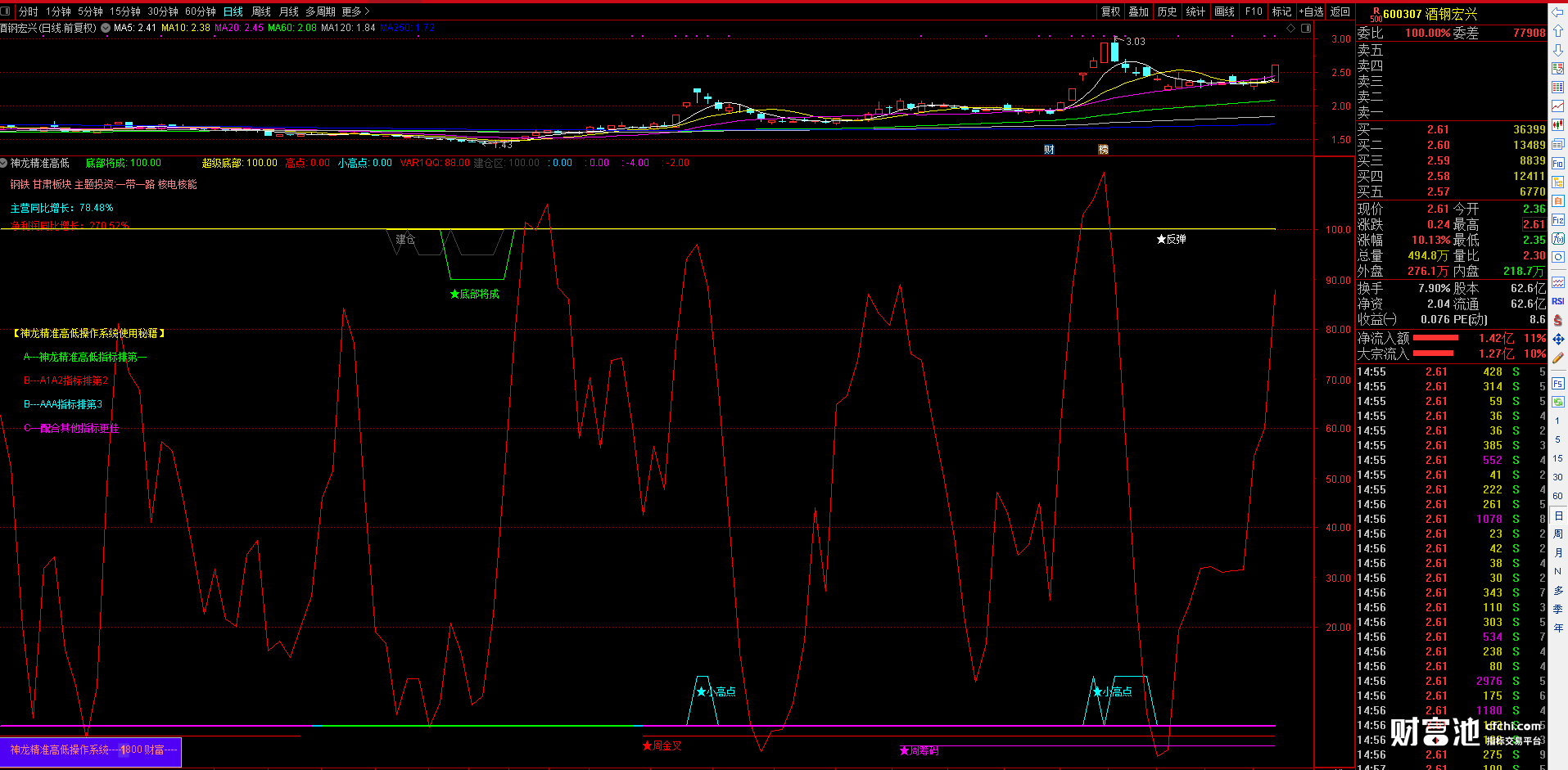Switch to the 月线 tab
Image resolution: width=1568 pixels, height=770 pixels.
coord(288,11)
